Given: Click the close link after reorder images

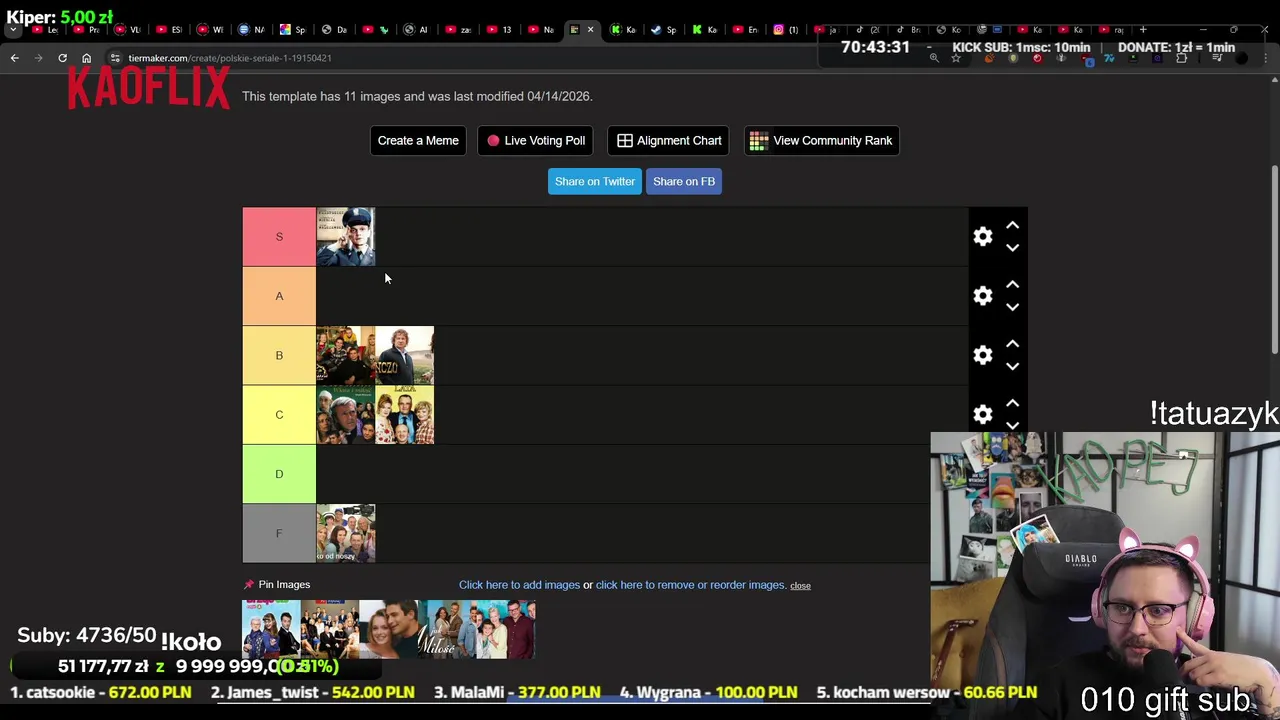Looking at the screenshot, I should [x=800, y=585].
